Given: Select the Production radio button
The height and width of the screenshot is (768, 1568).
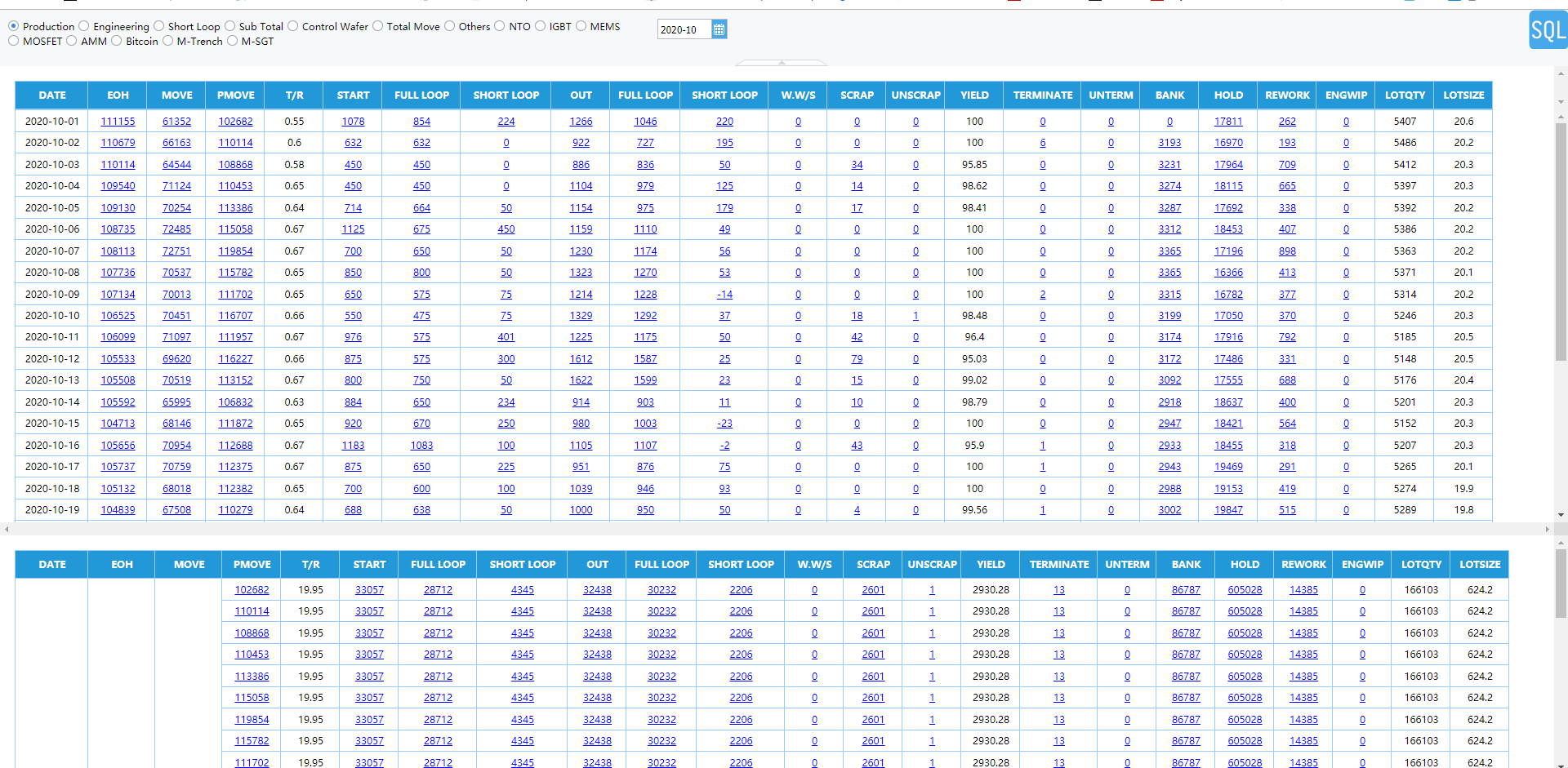Looking at the screenshot, I should (x=14, y=26).
